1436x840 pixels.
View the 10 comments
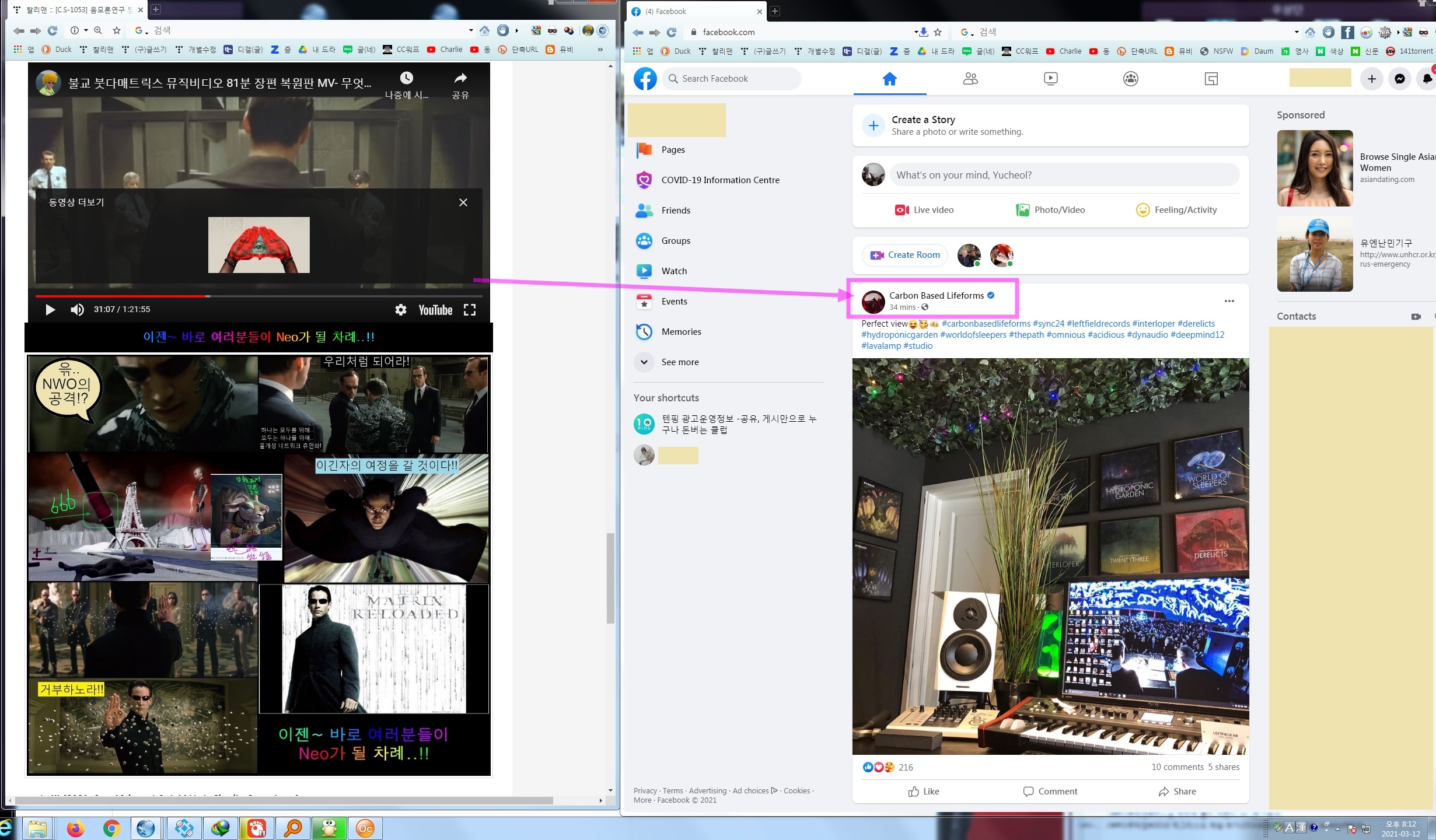coord(1177,767)
